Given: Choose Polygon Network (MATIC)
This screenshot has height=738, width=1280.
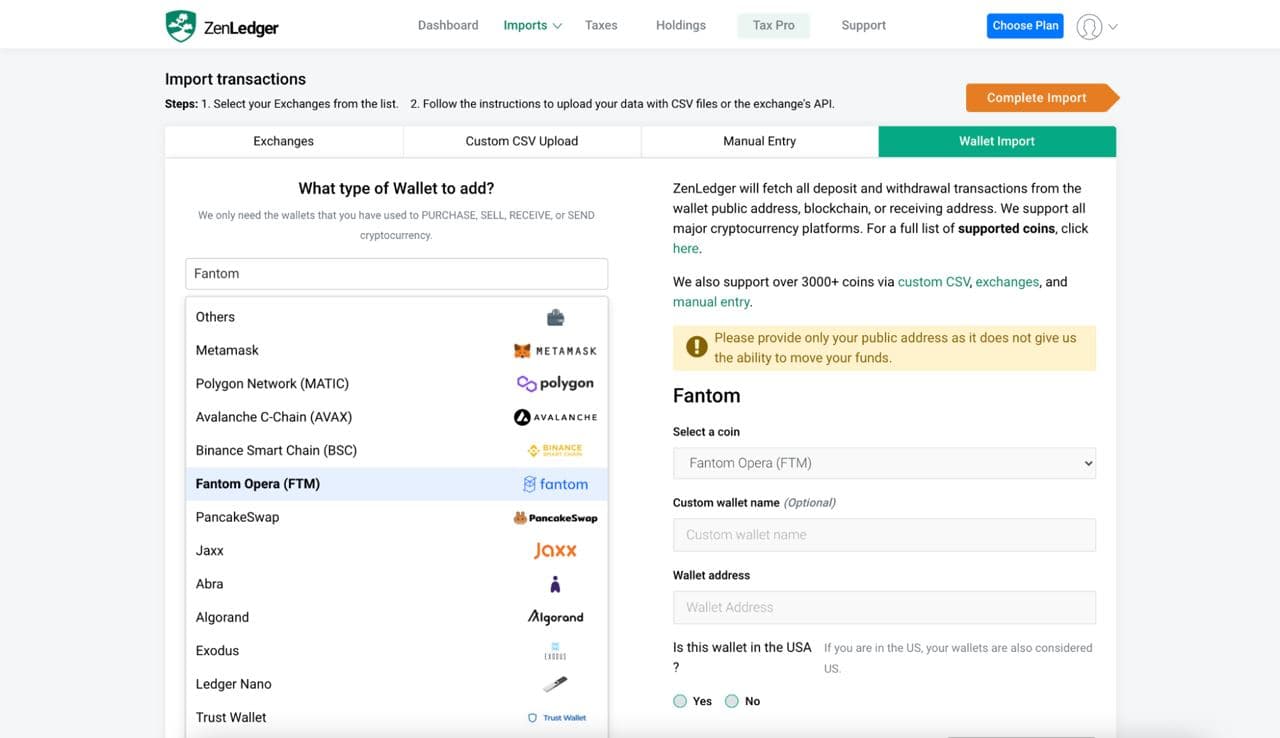Looking at the screenshot, I should pos(397,384).
